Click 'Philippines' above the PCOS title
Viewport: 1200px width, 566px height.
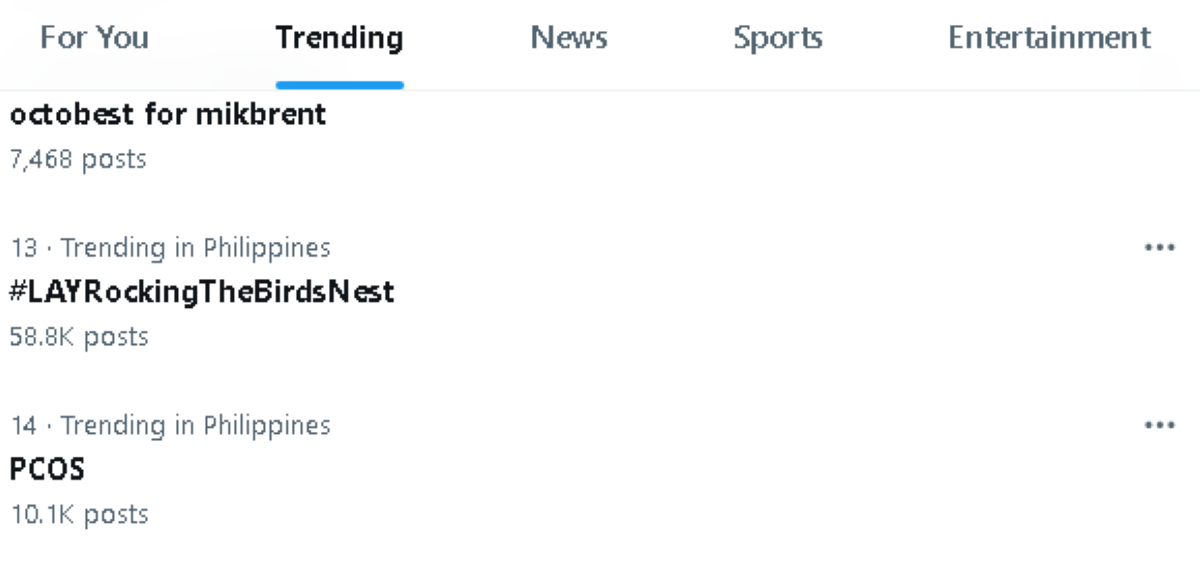pyautogui.click(x=266, y=425)
